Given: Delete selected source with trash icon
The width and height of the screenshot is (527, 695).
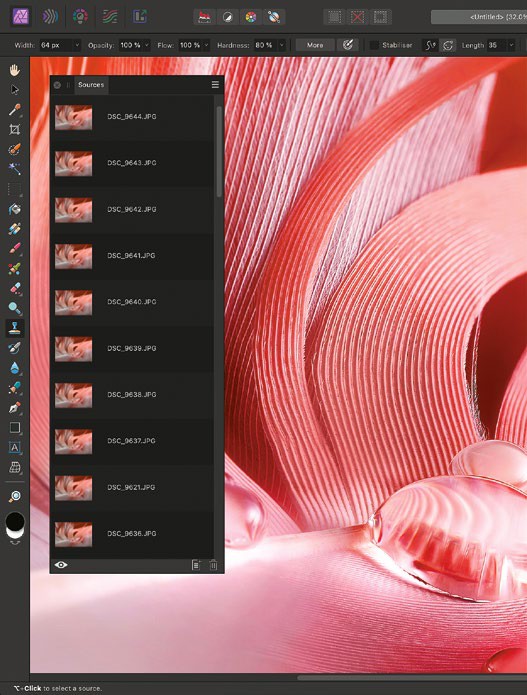Looking at the screenshot, I should [213, 565].
